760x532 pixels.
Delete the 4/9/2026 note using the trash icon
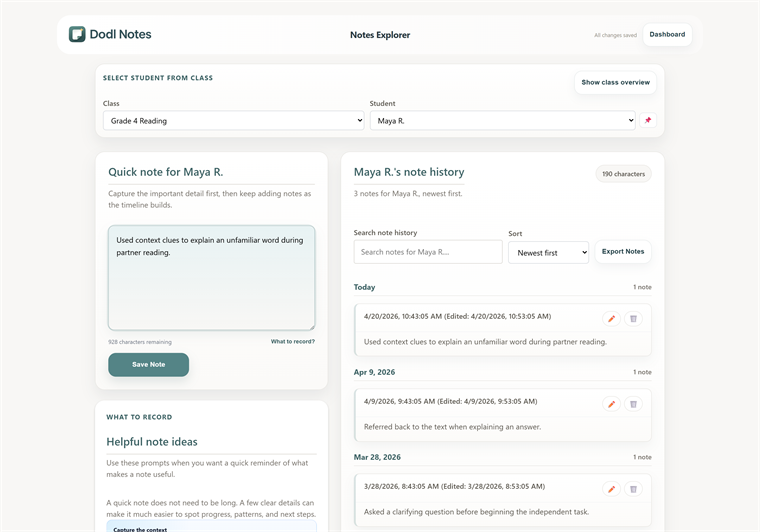[633, 404]
